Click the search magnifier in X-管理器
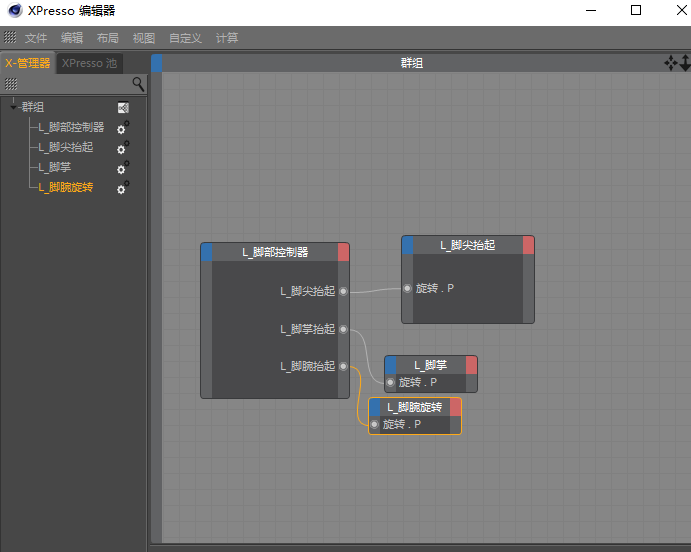The image size is (691, 552). [138, 84]
